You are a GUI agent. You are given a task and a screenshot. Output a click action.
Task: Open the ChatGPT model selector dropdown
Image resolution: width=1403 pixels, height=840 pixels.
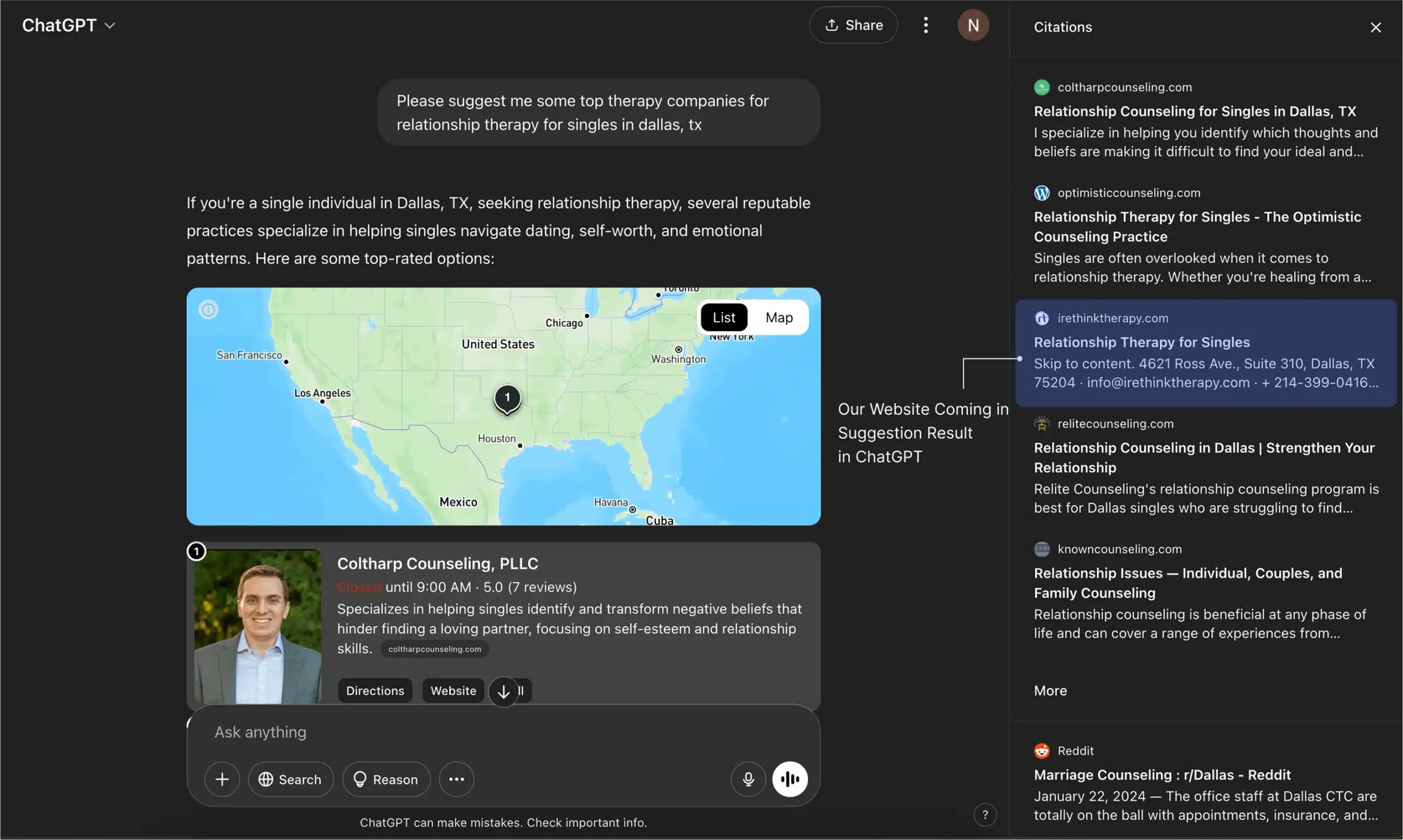(x=69, y=25)
